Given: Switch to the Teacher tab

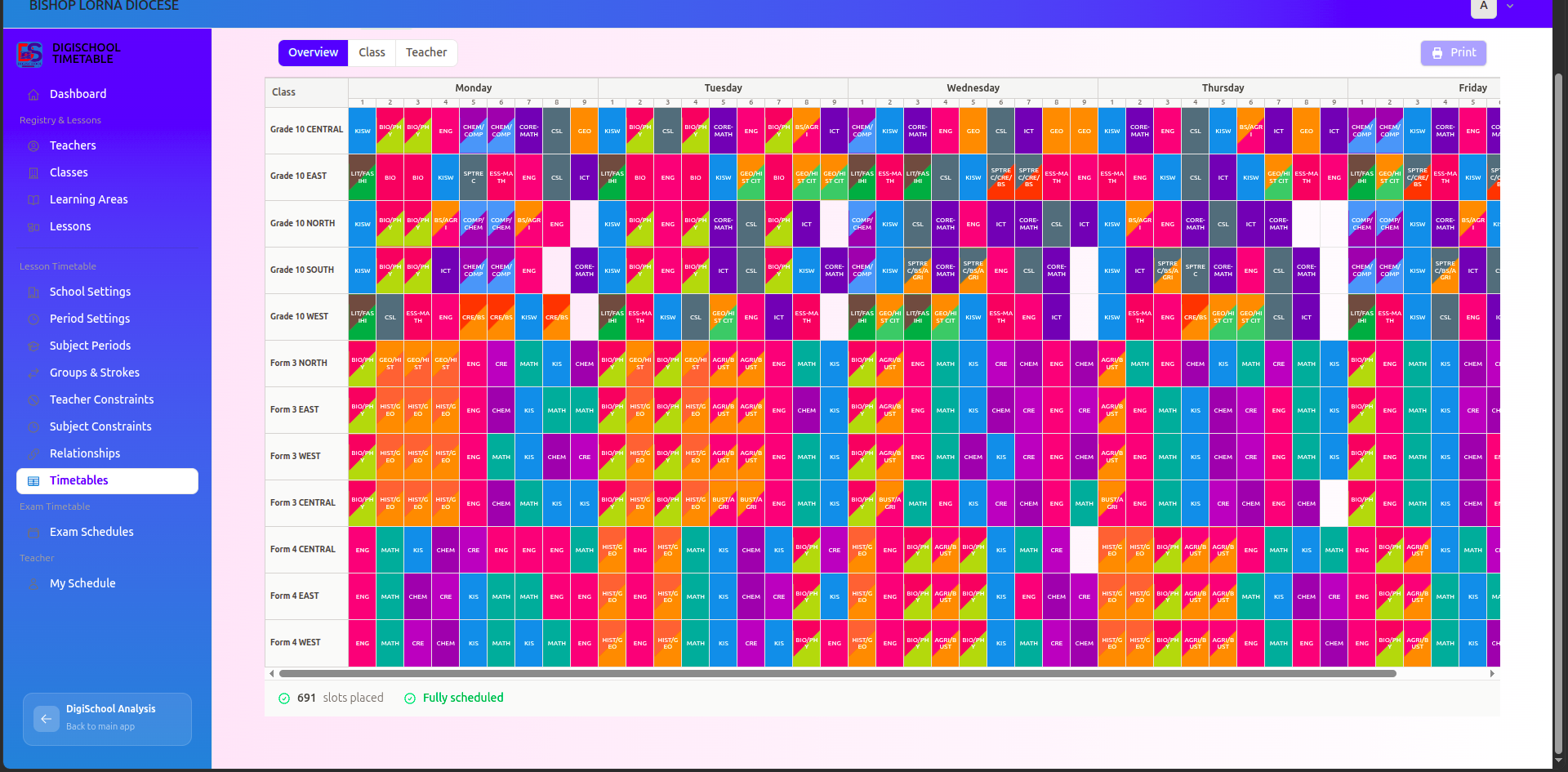Looking at the screenshot, I should point(426,52).
